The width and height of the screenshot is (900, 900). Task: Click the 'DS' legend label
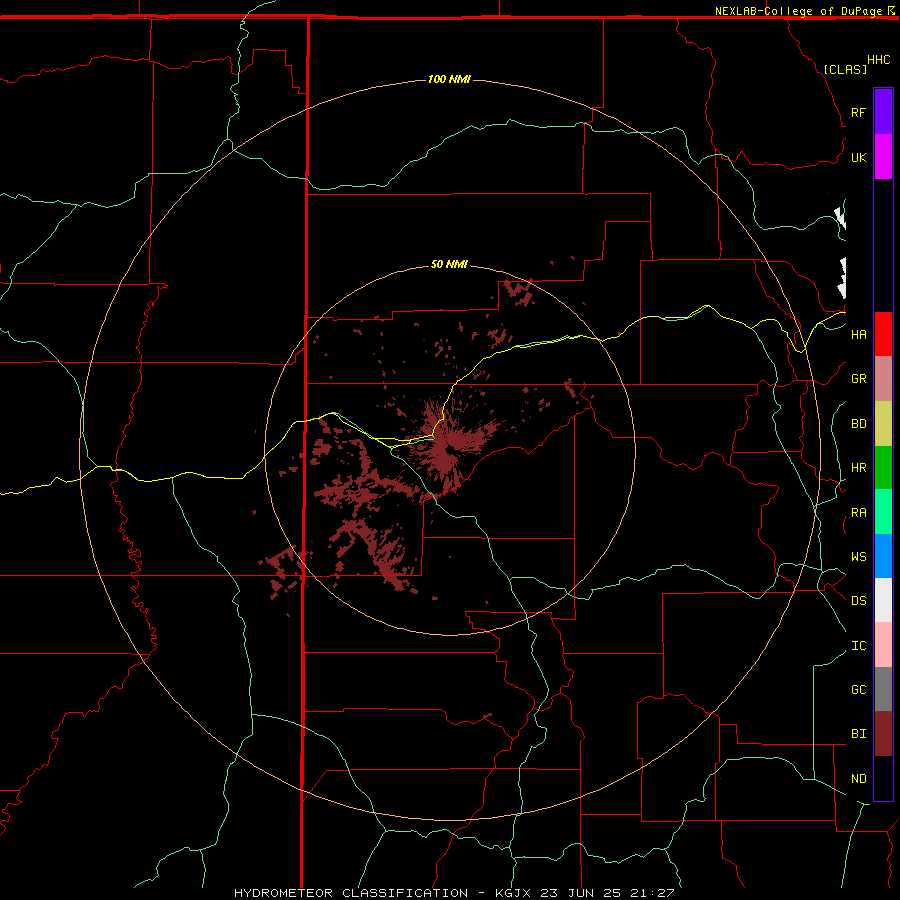pyautogui.click(x=858, y=600)
